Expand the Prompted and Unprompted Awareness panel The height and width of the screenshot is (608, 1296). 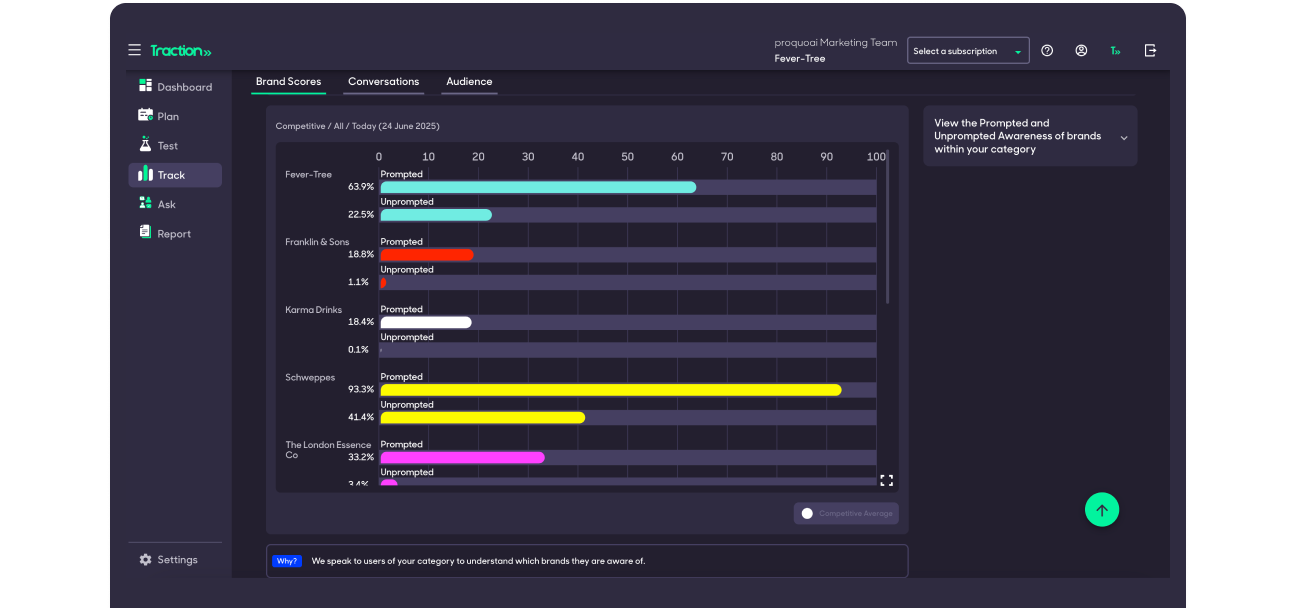pos(1030,136)
